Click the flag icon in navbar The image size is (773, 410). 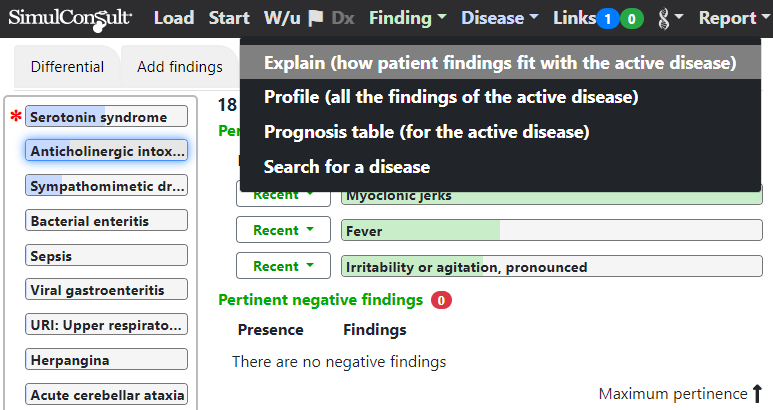[315, 18]
